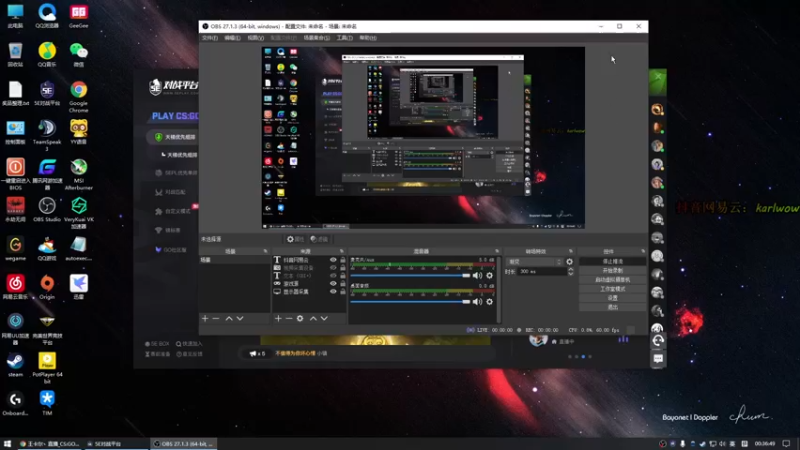Toggle lock on first text source
This screenshot has height=450, width=800.
(343, 260)
